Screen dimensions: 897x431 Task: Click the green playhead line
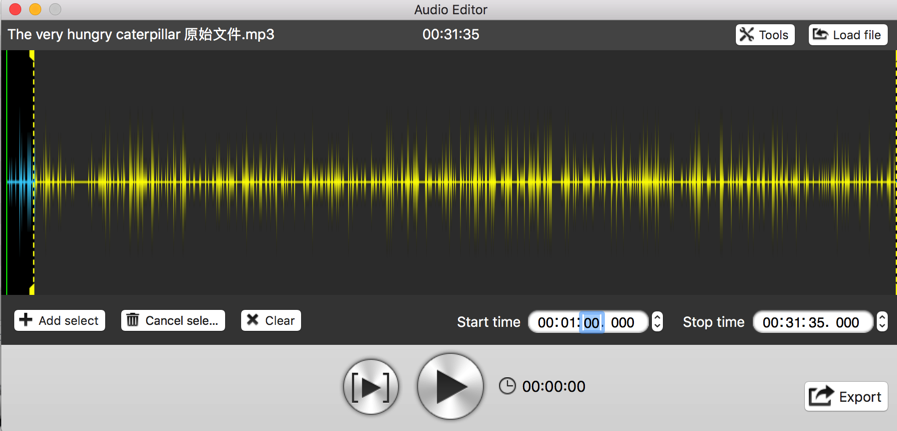[6, 172]
